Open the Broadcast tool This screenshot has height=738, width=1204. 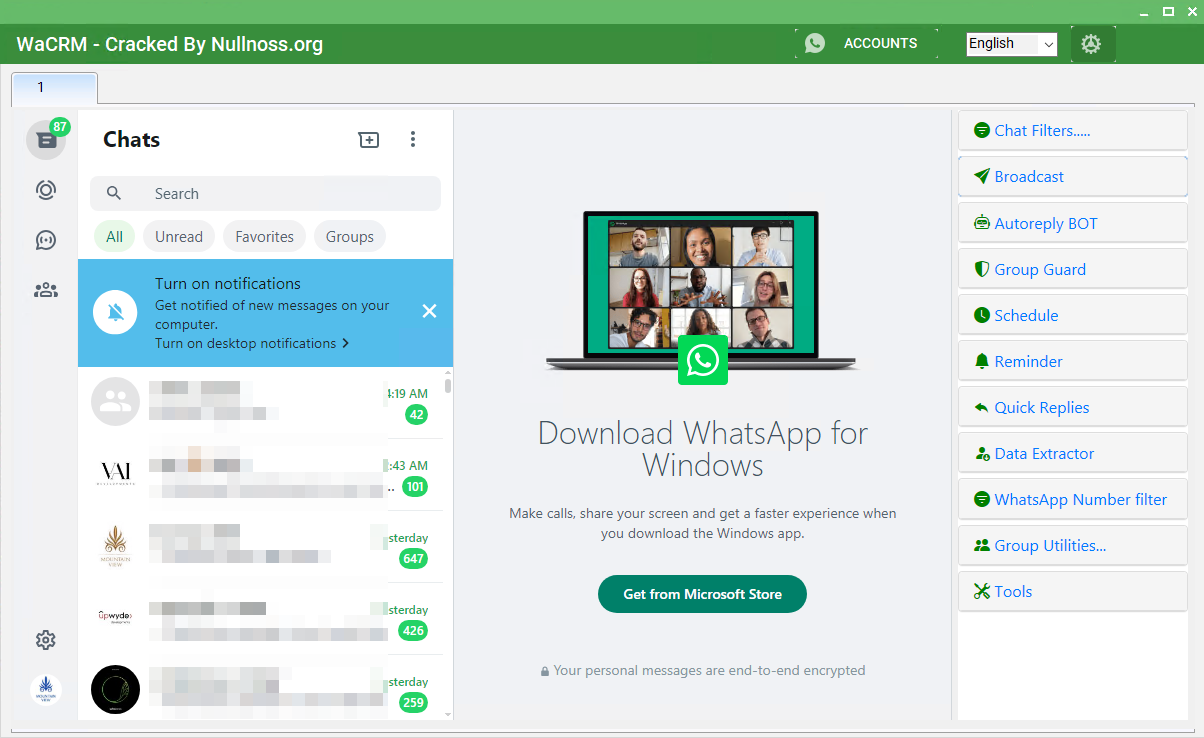[1073, 177]
